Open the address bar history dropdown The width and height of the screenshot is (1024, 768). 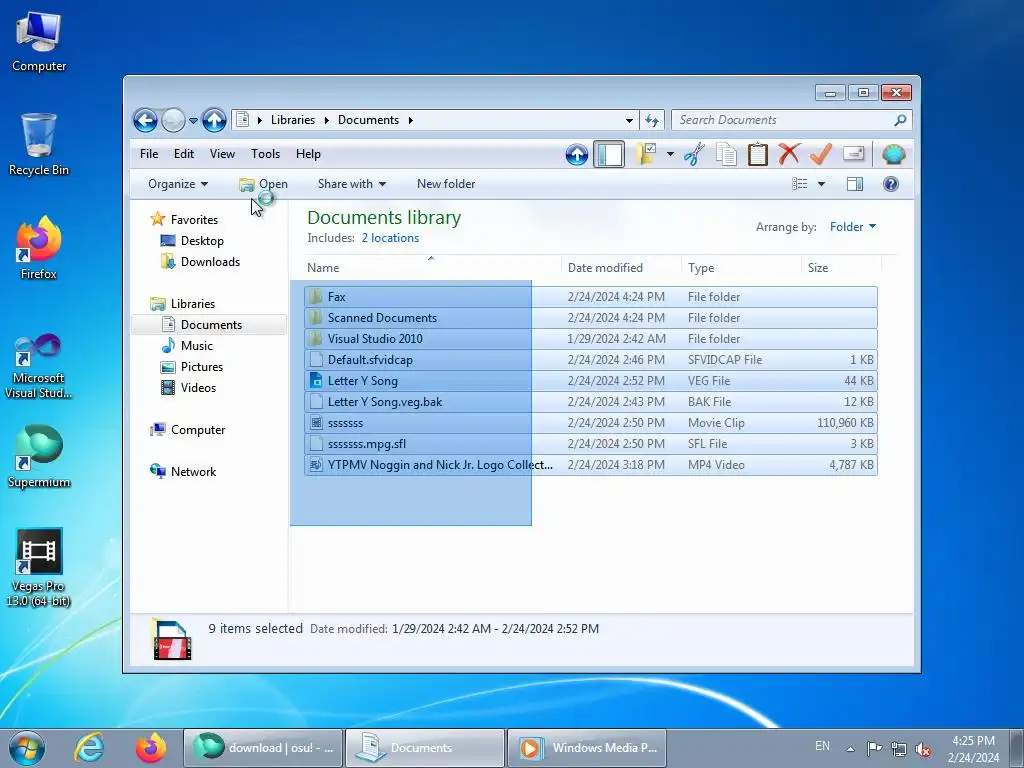[629, 120]
